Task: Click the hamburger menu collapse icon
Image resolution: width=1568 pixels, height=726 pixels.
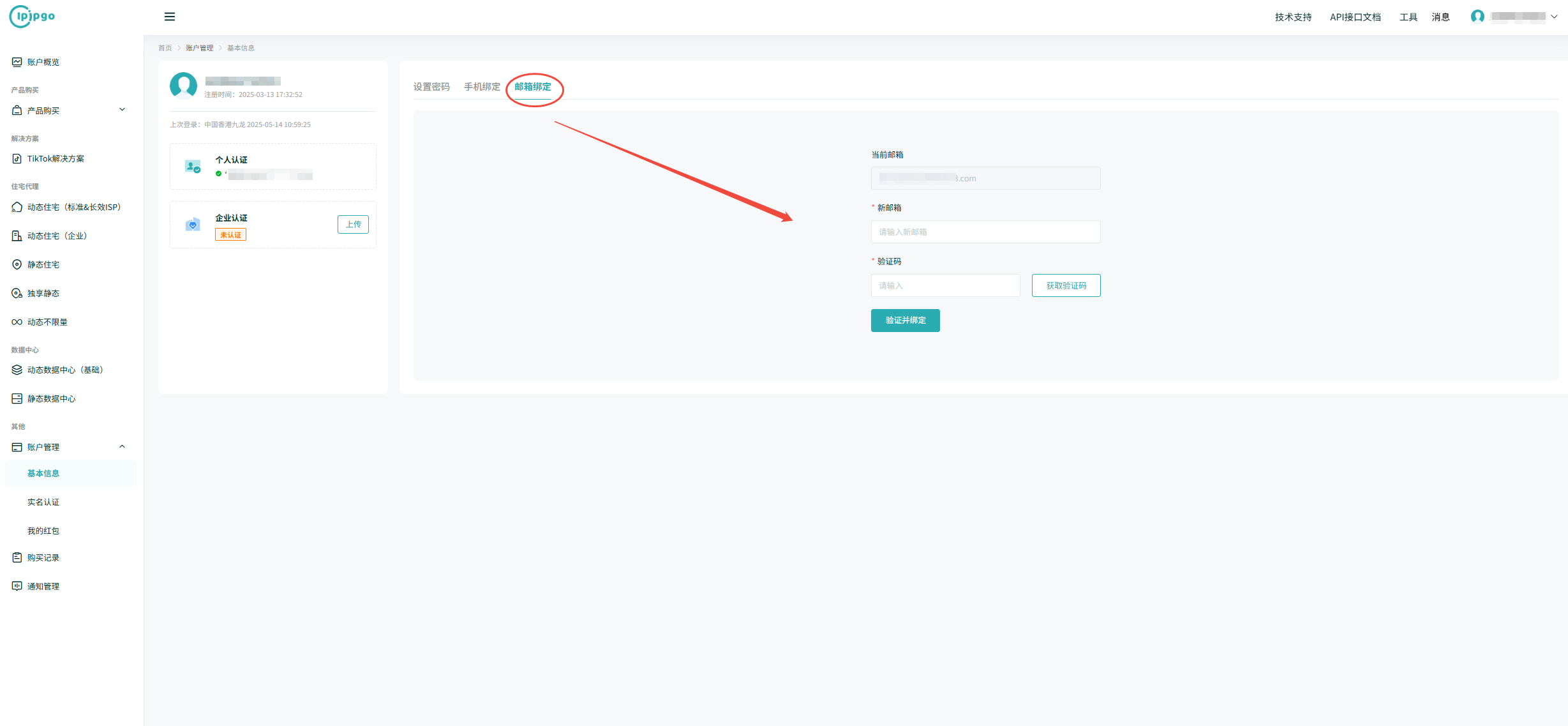Action: click(x=169, y=17)
